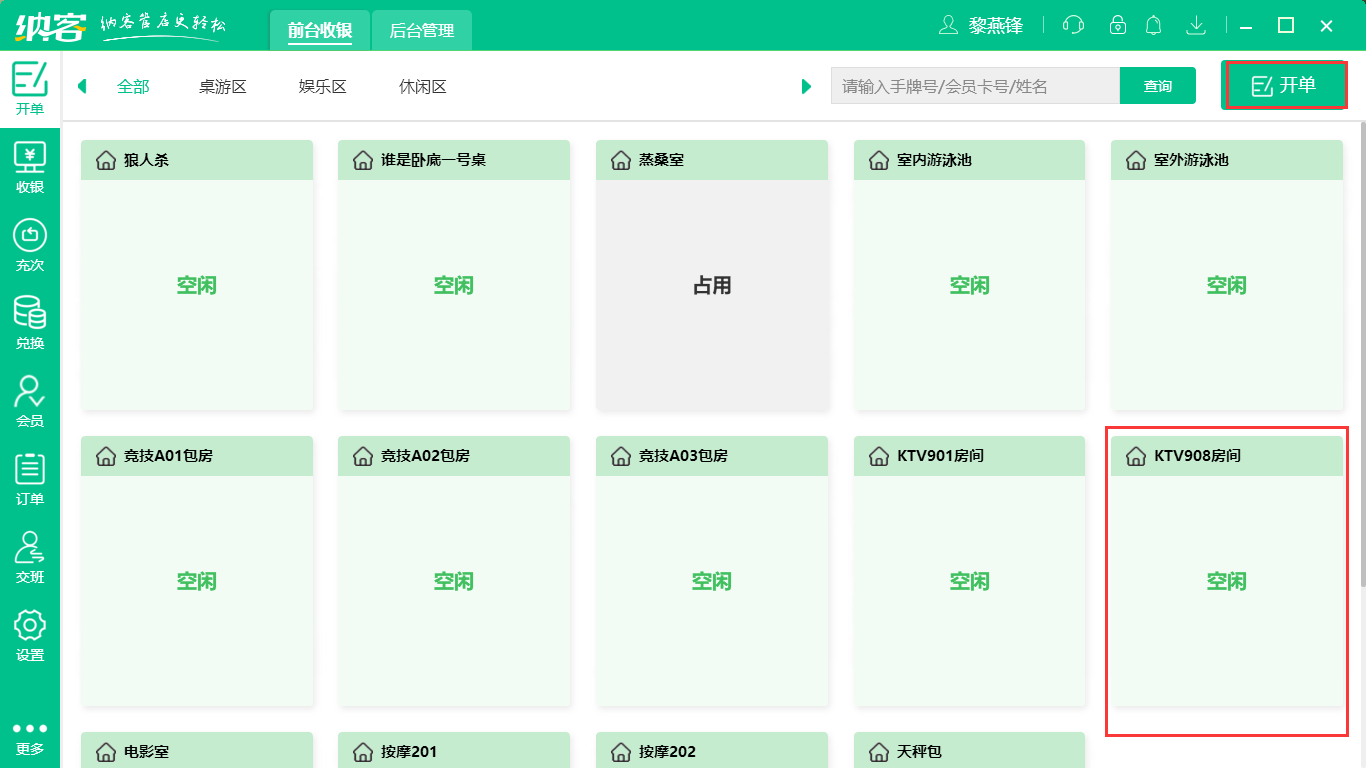Collapse area tabs with left arrow
Image resolution: width=1366 pixels, height=768 pixels.
(x=82, y=86)
